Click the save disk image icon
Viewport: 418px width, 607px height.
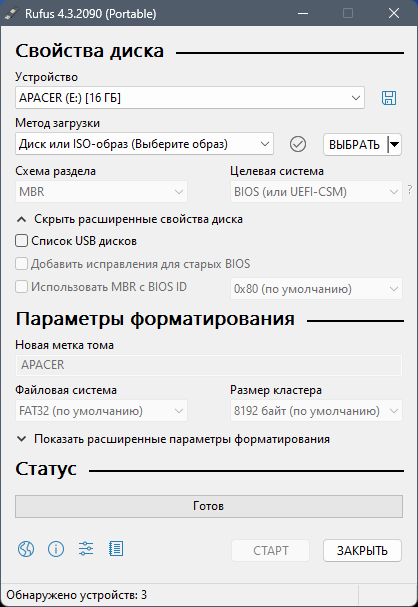point(389,98)
